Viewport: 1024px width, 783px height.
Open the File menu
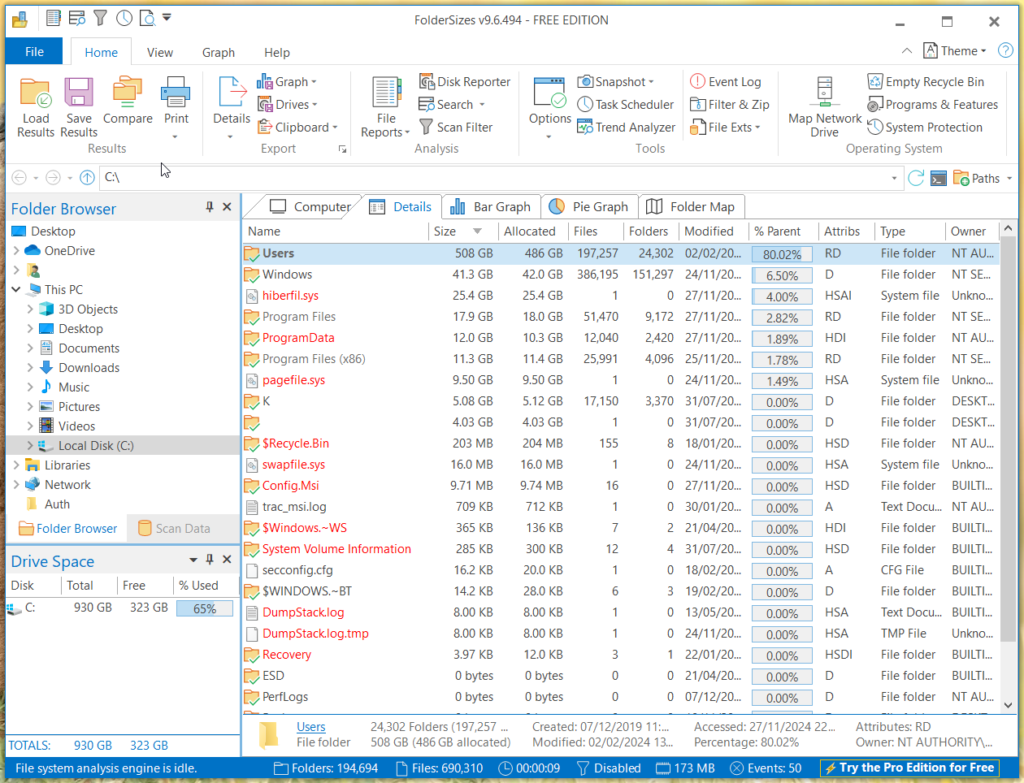[x=34, y=52]
